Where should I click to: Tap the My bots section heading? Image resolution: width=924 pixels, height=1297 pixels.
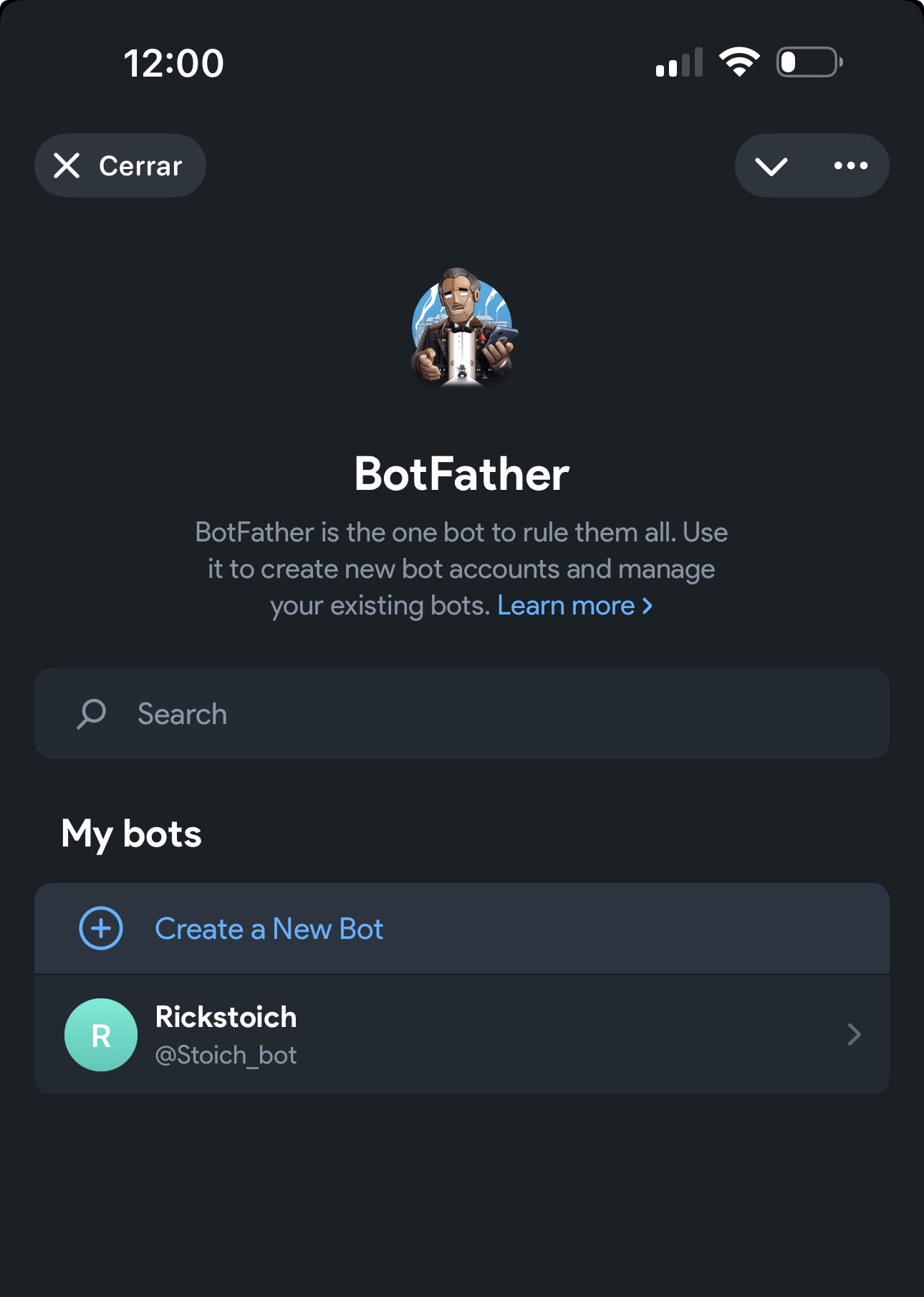coord(132,834)
